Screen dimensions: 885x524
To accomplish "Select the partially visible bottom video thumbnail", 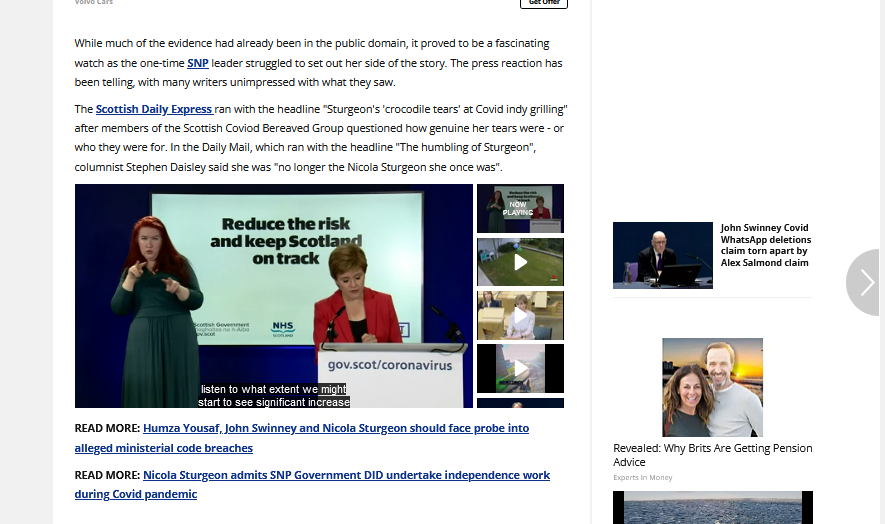I will tap(520, 403).
